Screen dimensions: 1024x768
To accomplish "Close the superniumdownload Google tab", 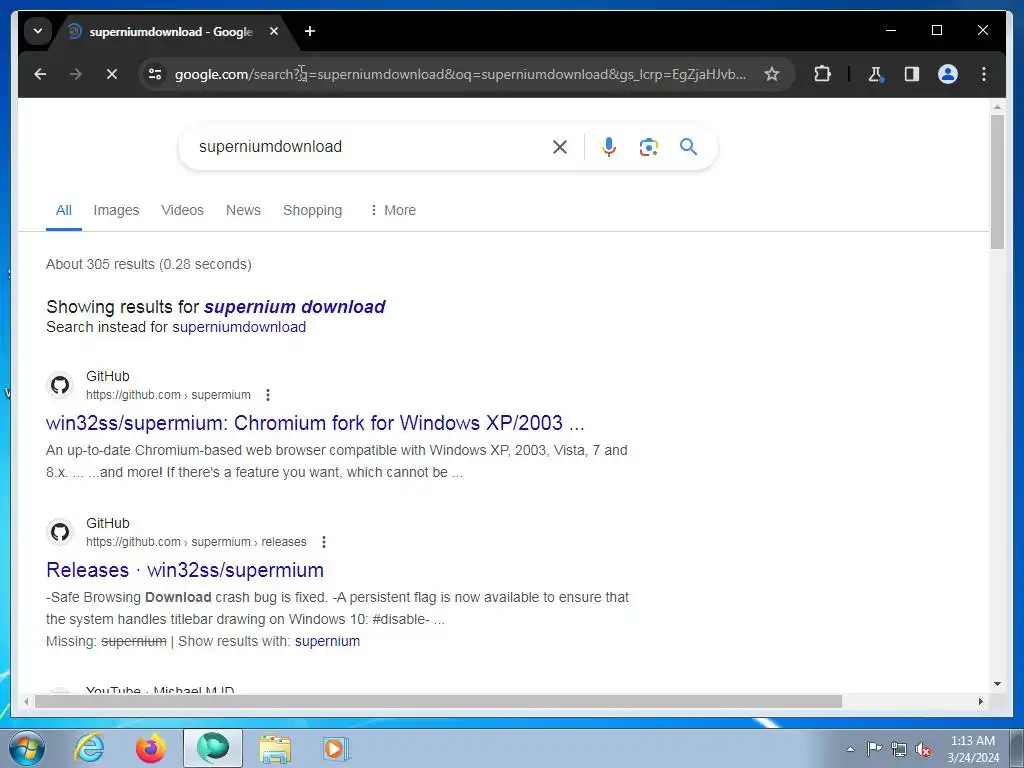I will click(x=274, y=31).
